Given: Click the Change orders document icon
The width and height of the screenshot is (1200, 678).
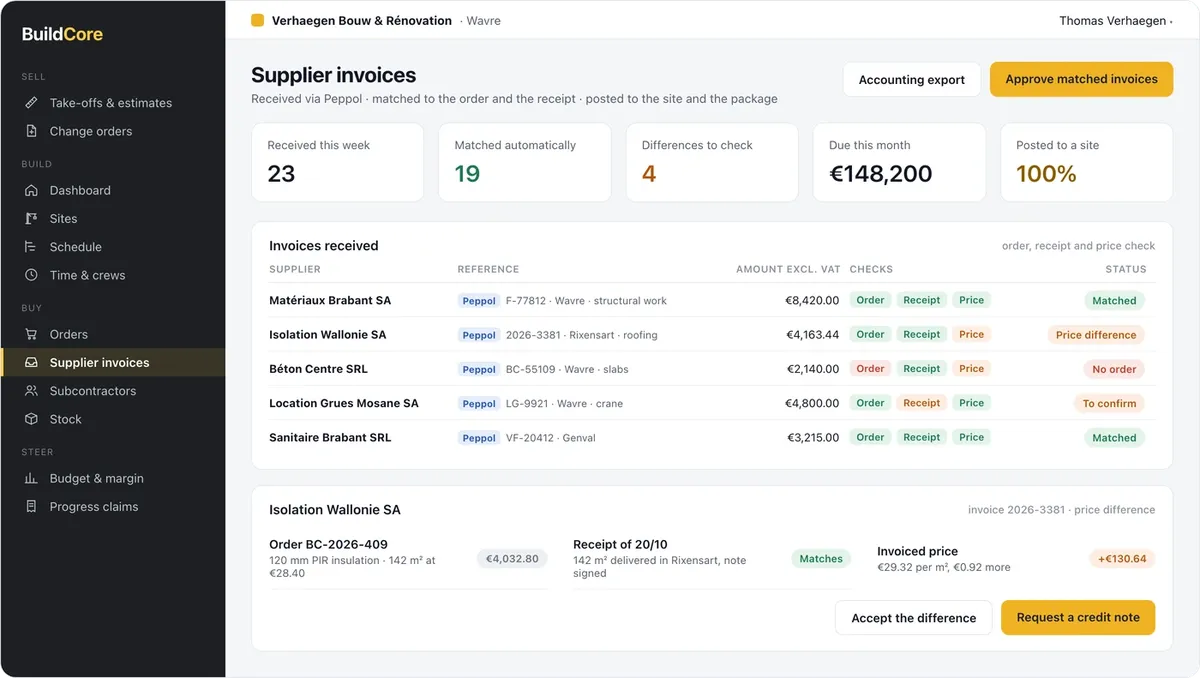Looking at the screenshot, I should click(31, 131).
